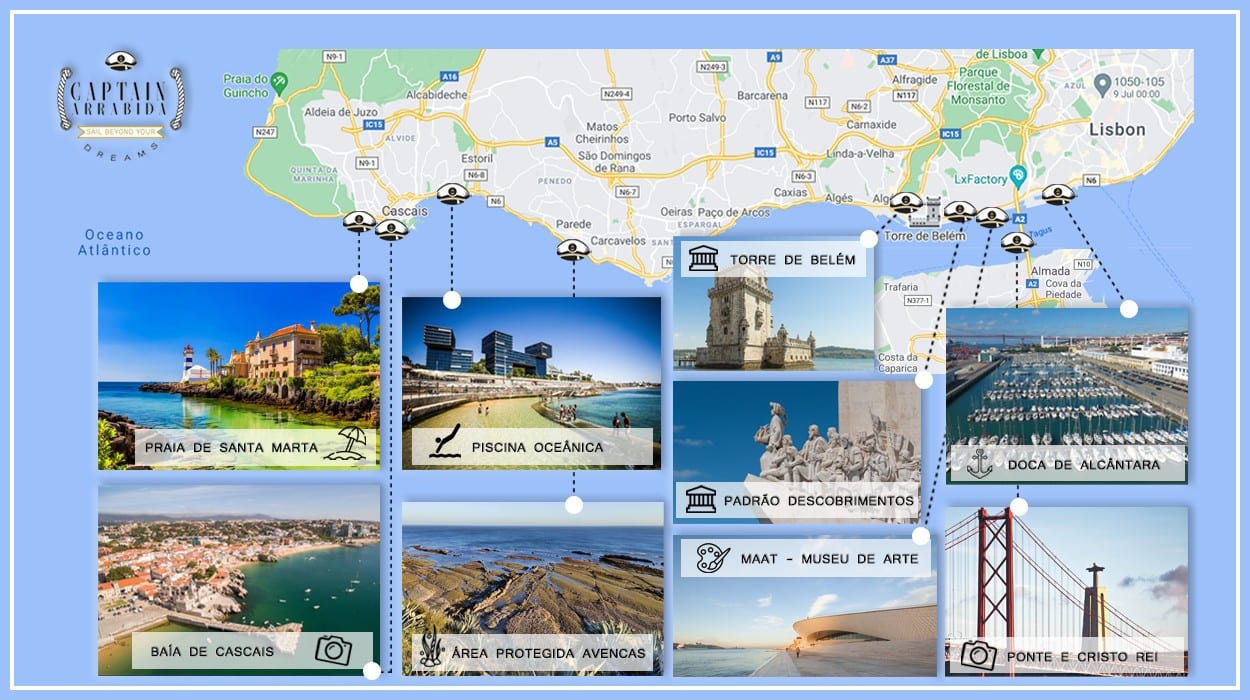Open the Captain Arrabida logo
Screen dimensions: 1250x700
121,100
